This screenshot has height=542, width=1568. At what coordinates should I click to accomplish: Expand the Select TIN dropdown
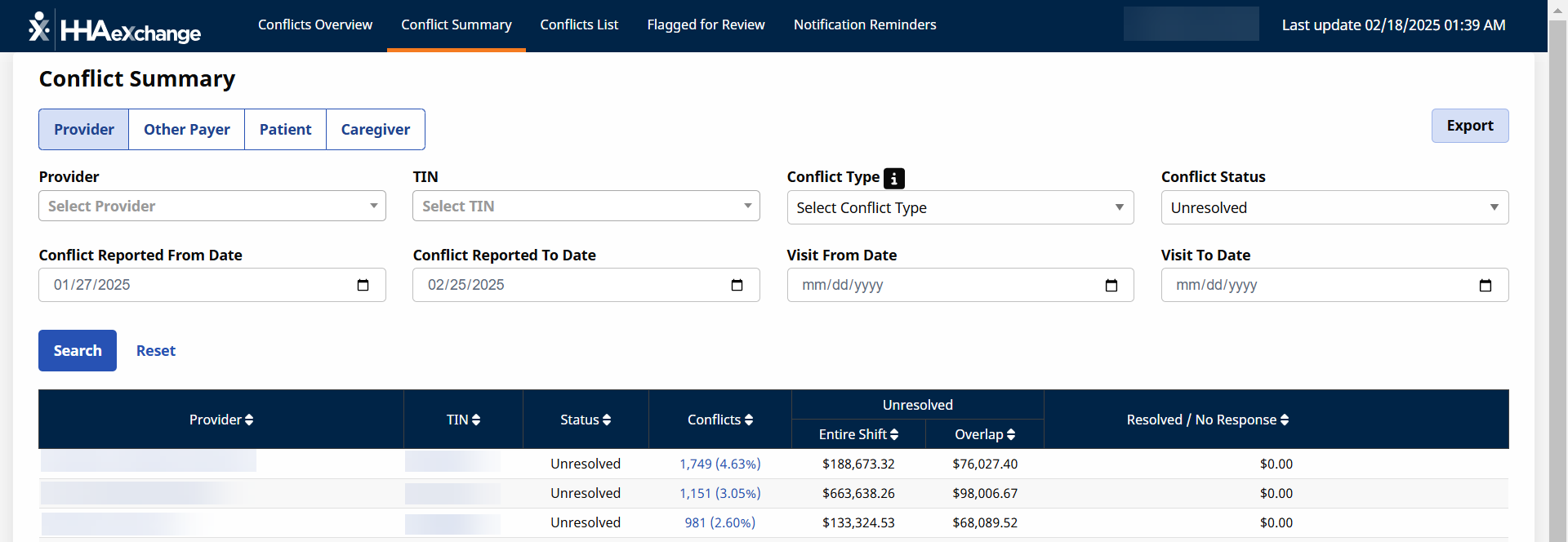(x=586, y=207)
